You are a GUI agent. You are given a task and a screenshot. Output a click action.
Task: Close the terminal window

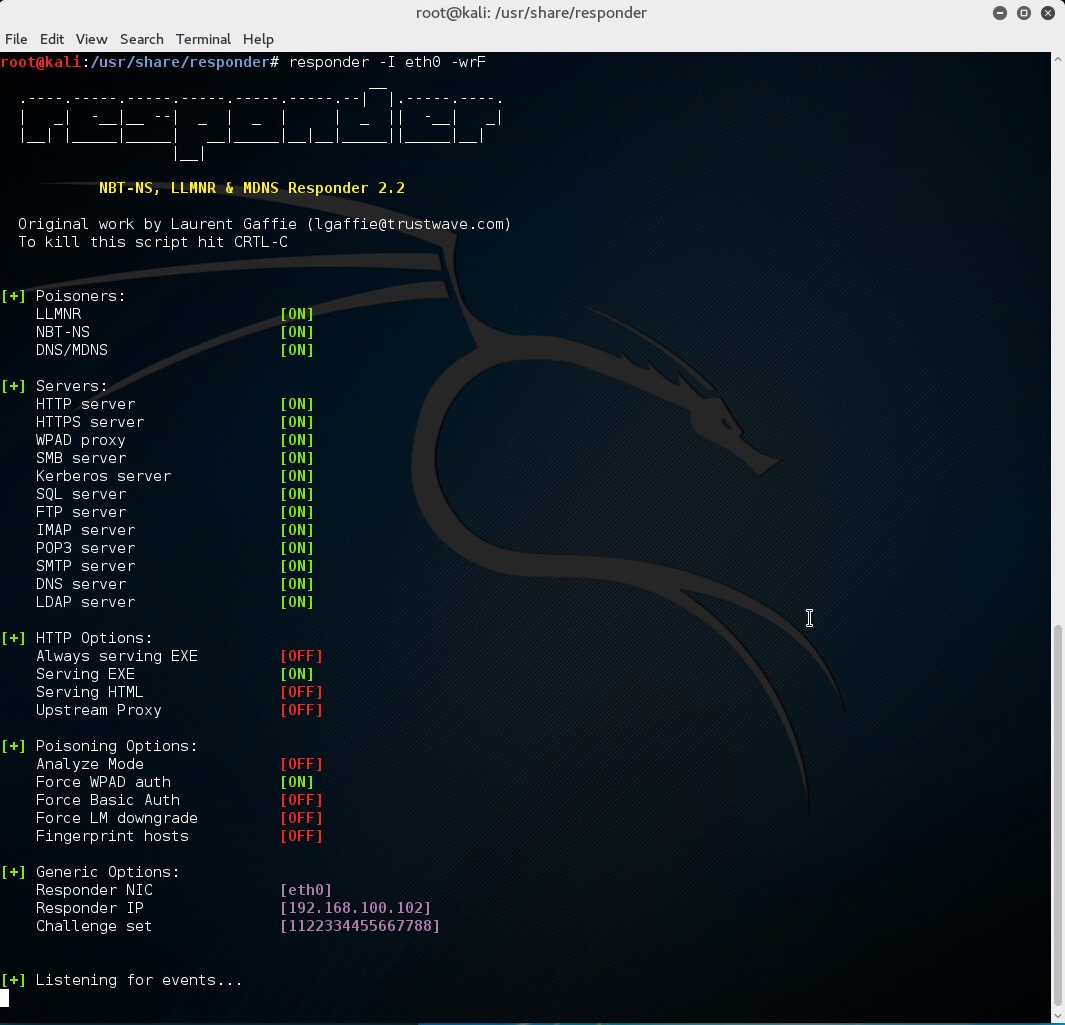[x=1048, y=13]
